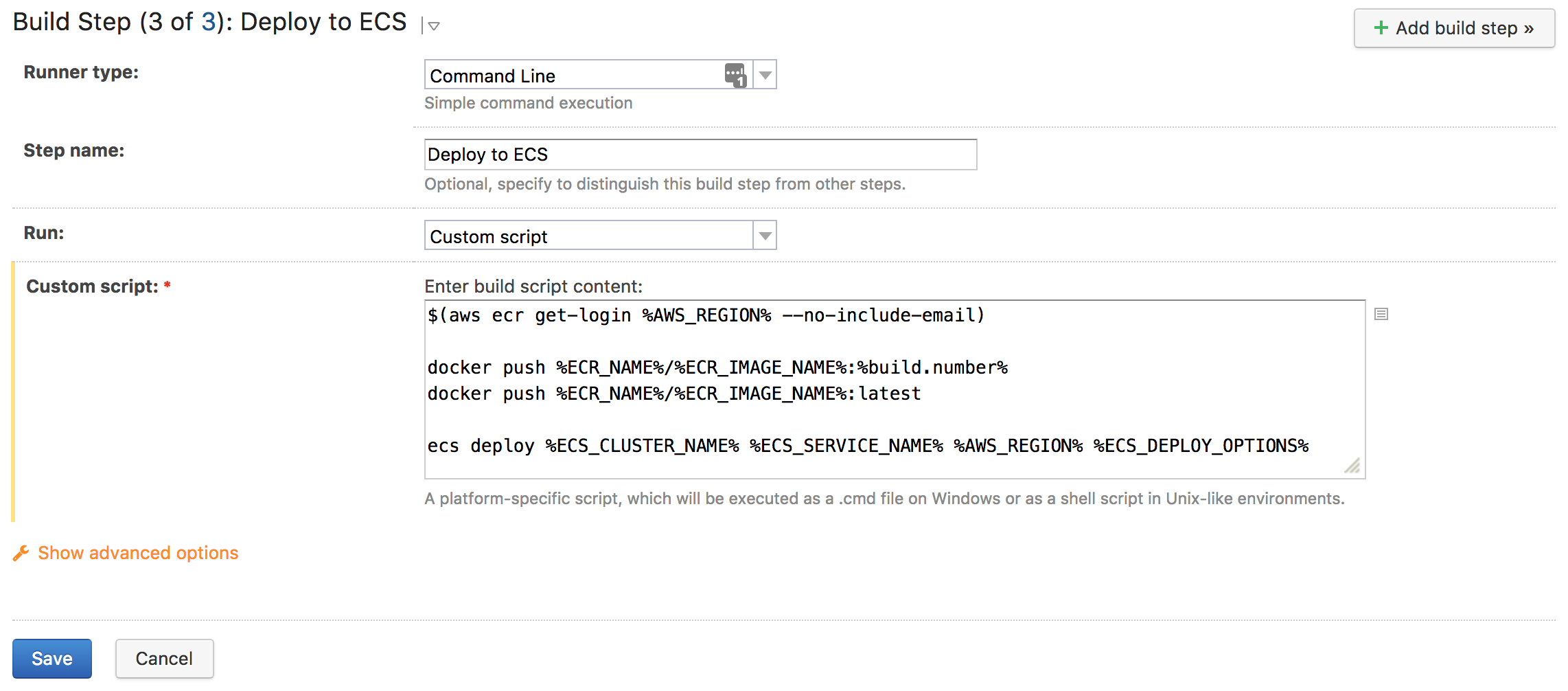1568x691 pixels.
Task: Select the docker push latest line in script
Action: point(673,393)
